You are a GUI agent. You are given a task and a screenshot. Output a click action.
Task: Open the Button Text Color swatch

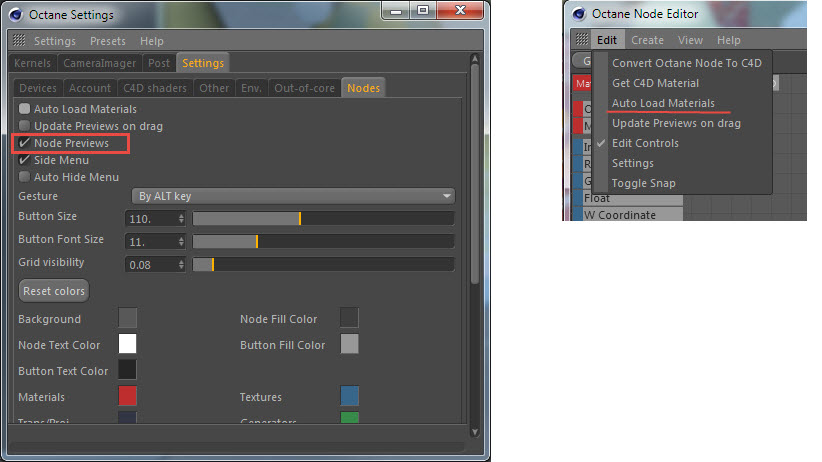127,370
